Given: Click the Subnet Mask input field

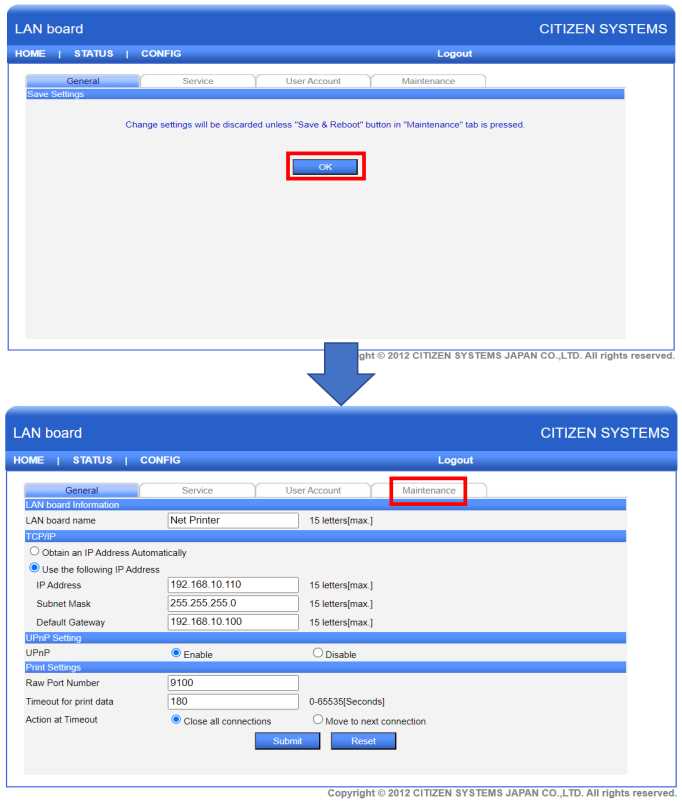Looking at the screenshot, I should (x=233, y=603).
